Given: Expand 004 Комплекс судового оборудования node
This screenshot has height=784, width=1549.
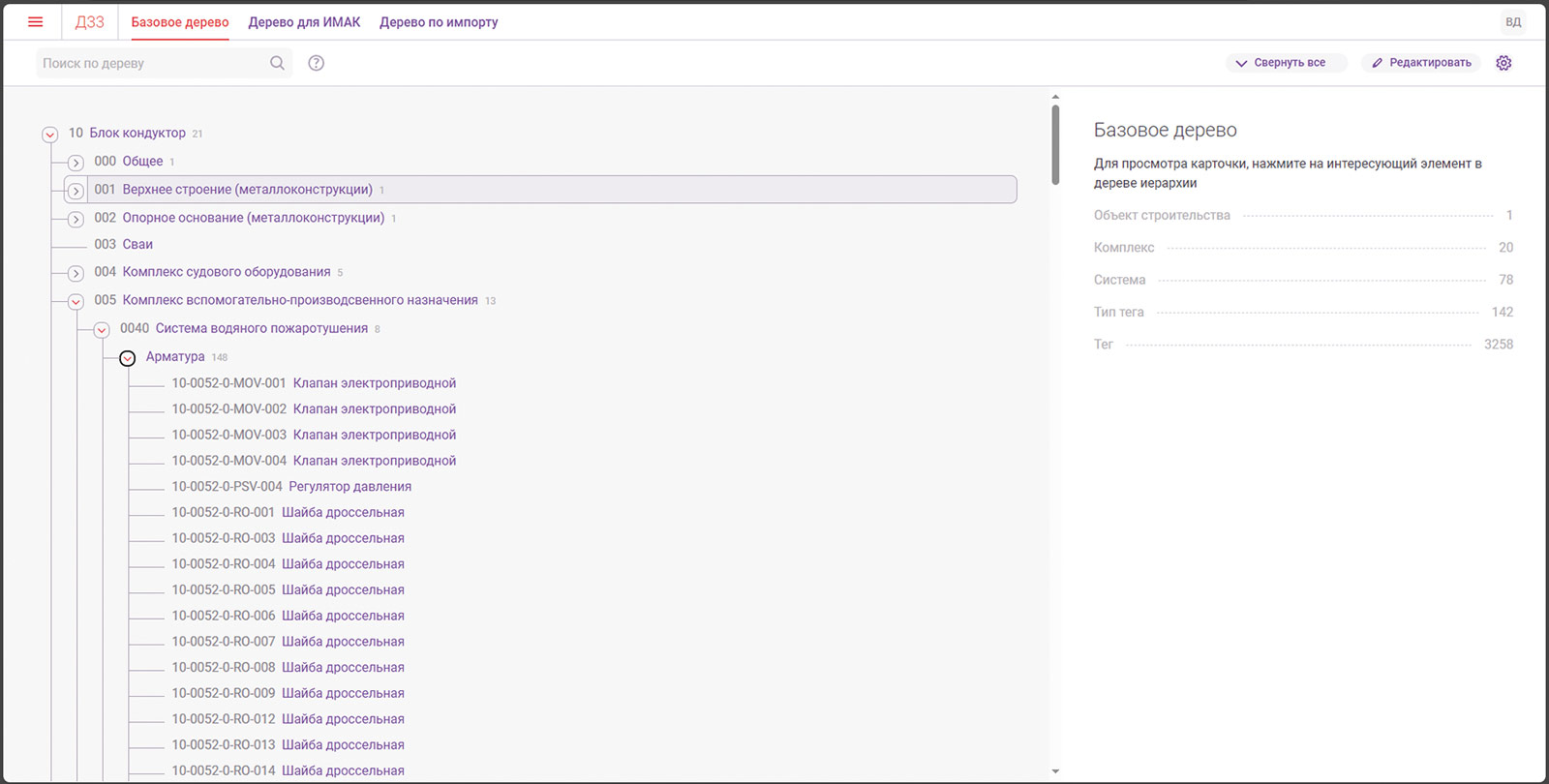Looking at the screenshot, I should (76, 273).
